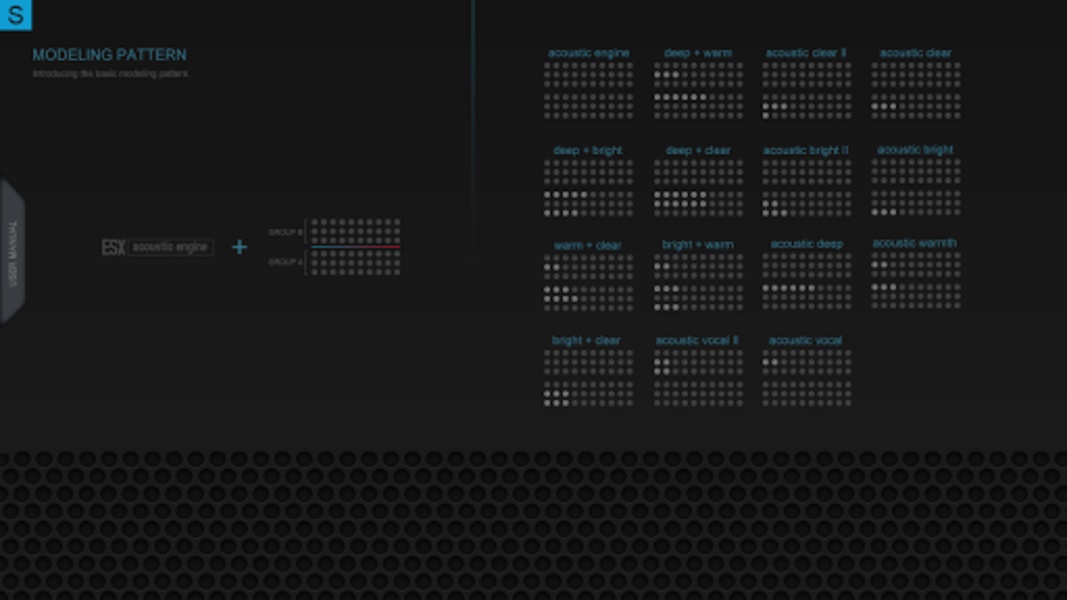Pick the acoustic warmth pattern
Viewport: 1067px width, 600px height.
tap(916, 274)
